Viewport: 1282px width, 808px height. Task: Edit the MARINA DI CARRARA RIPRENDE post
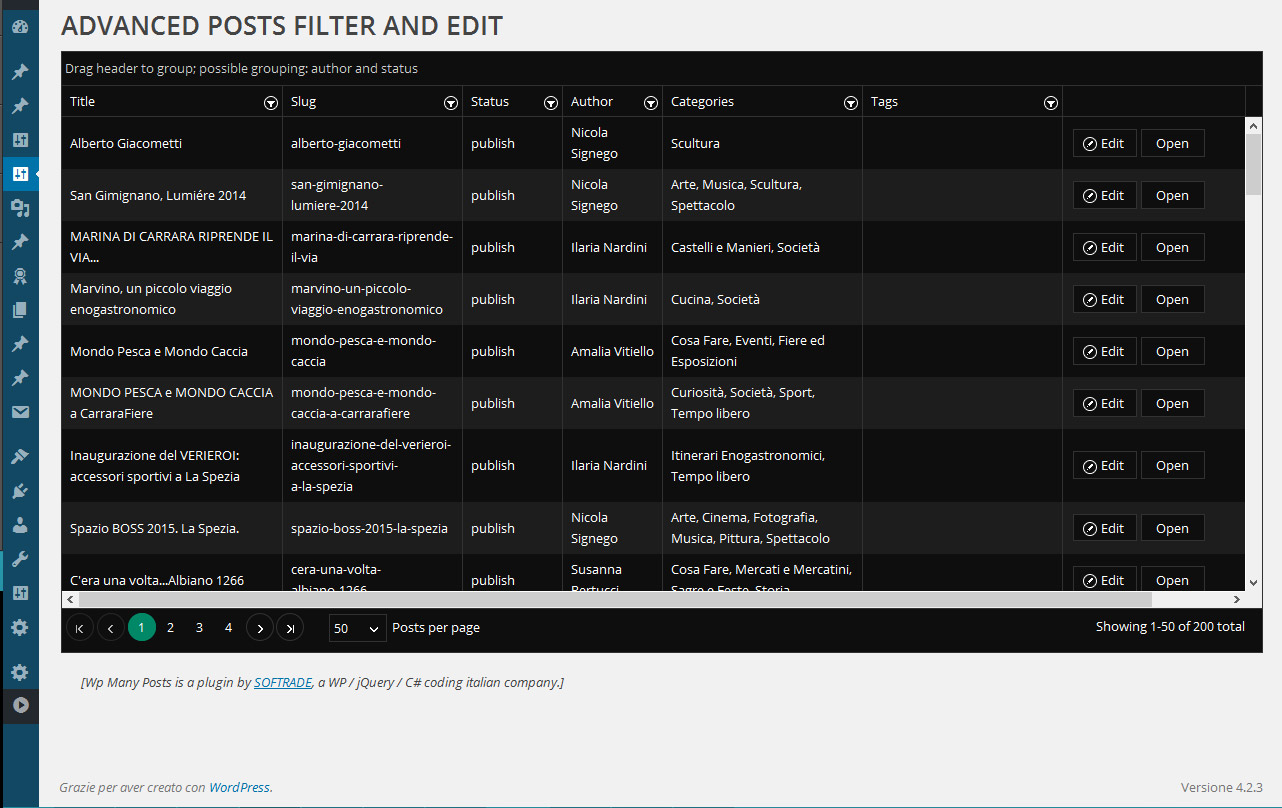pyautogui.click(x=1104, y=247)
